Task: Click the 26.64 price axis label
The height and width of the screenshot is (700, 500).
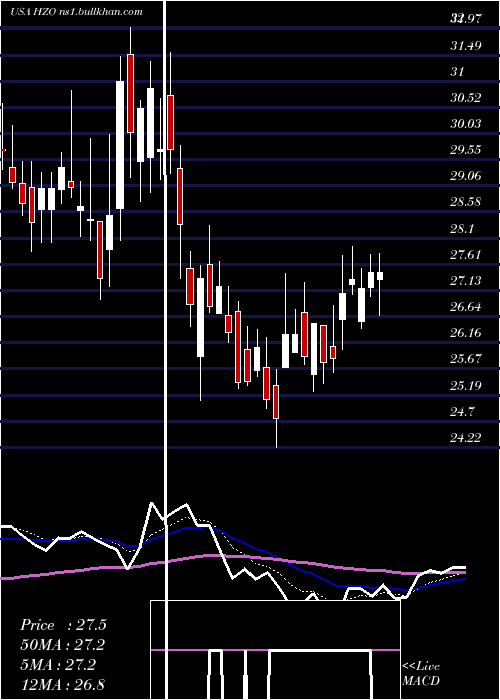Action: [x=466, y=307]
